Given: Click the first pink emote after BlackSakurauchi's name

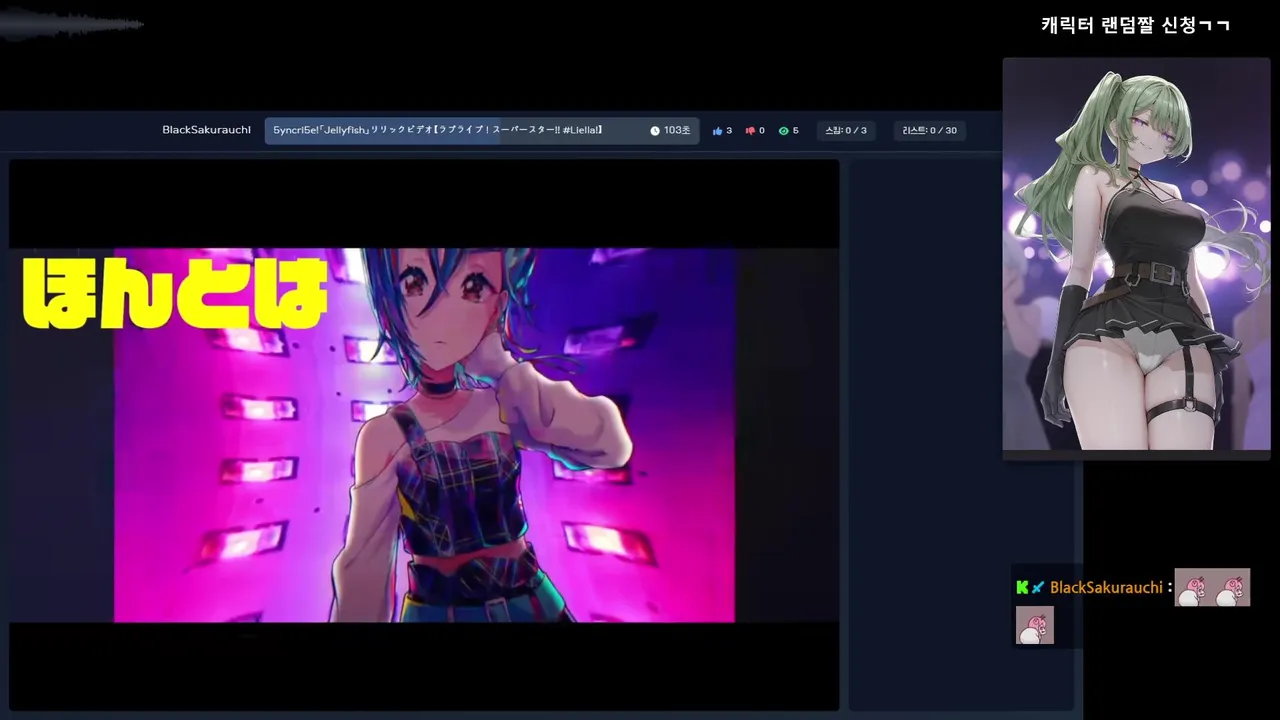Looking at the screenshot, I should click(x=1193, y=588).
